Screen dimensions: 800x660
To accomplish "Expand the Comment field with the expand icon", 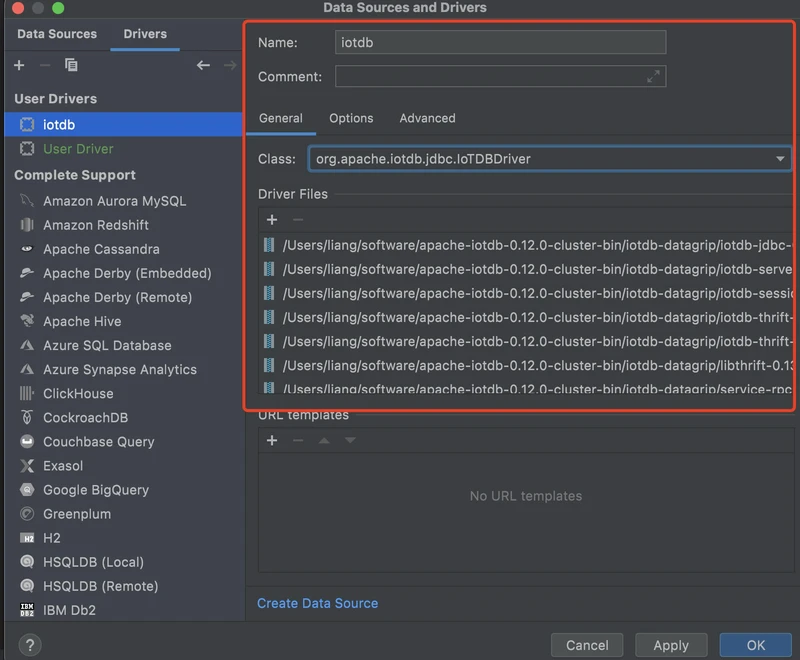I will 653,77.
